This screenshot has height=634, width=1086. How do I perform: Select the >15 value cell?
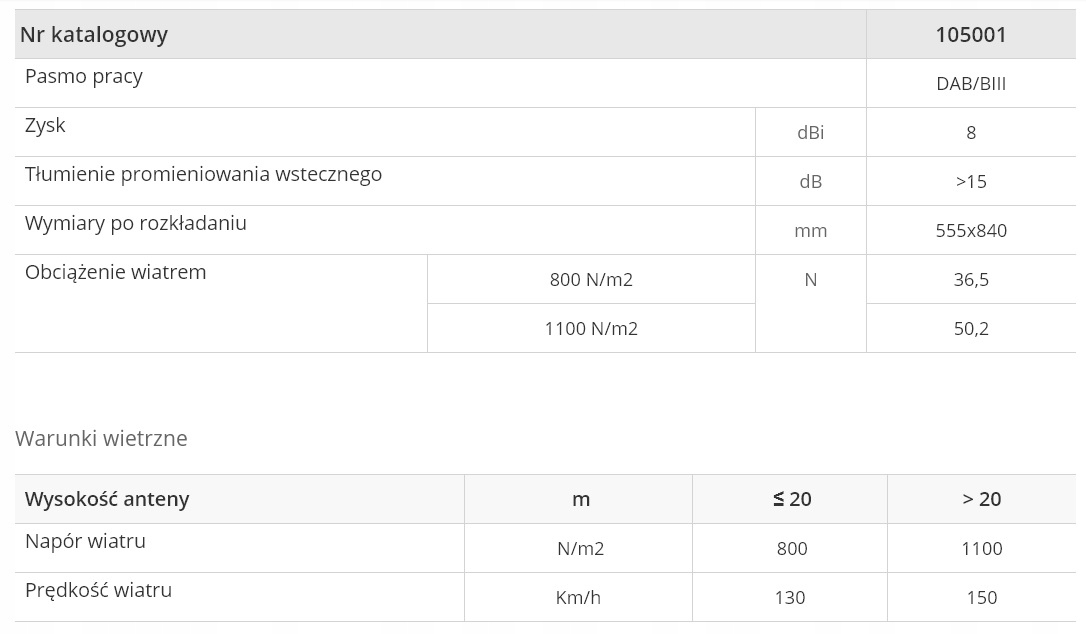tap(970, 182)
